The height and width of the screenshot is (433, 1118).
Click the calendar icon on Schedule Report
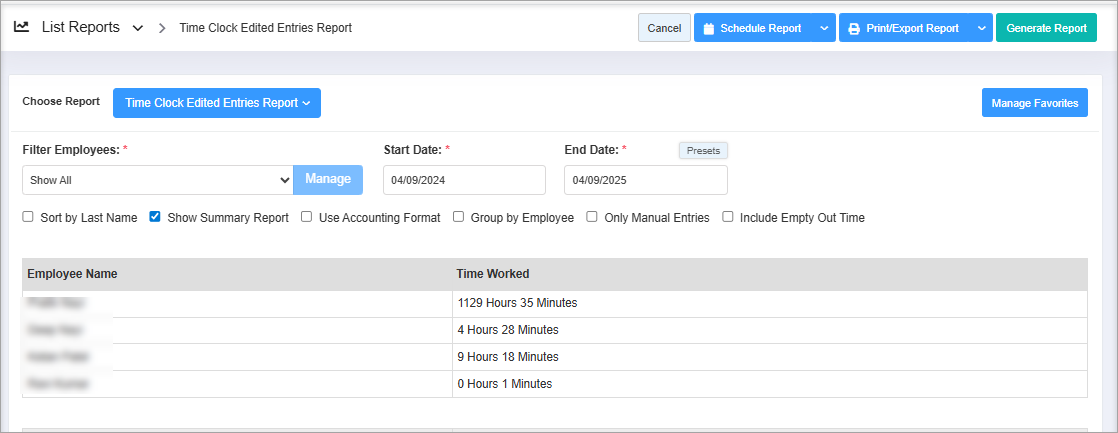pyautogui.click(x=708, y=29)
